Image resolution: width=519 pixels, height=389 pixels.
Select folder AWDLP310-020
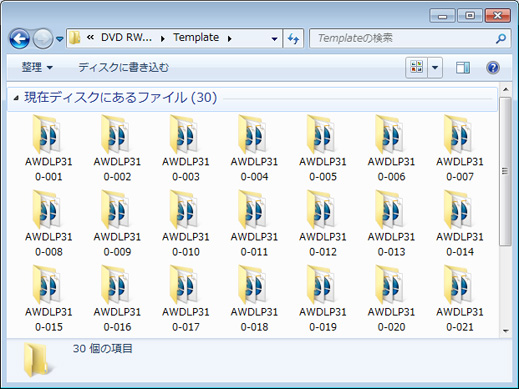[391, 299]
